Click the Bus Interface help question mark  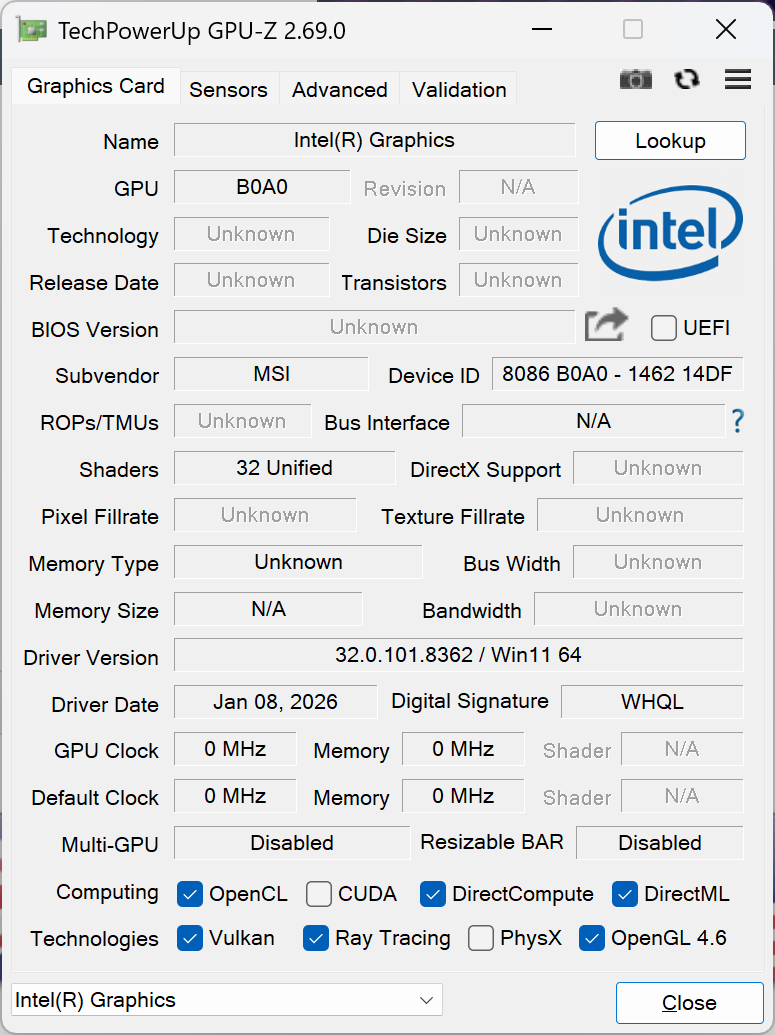[738, 421]
